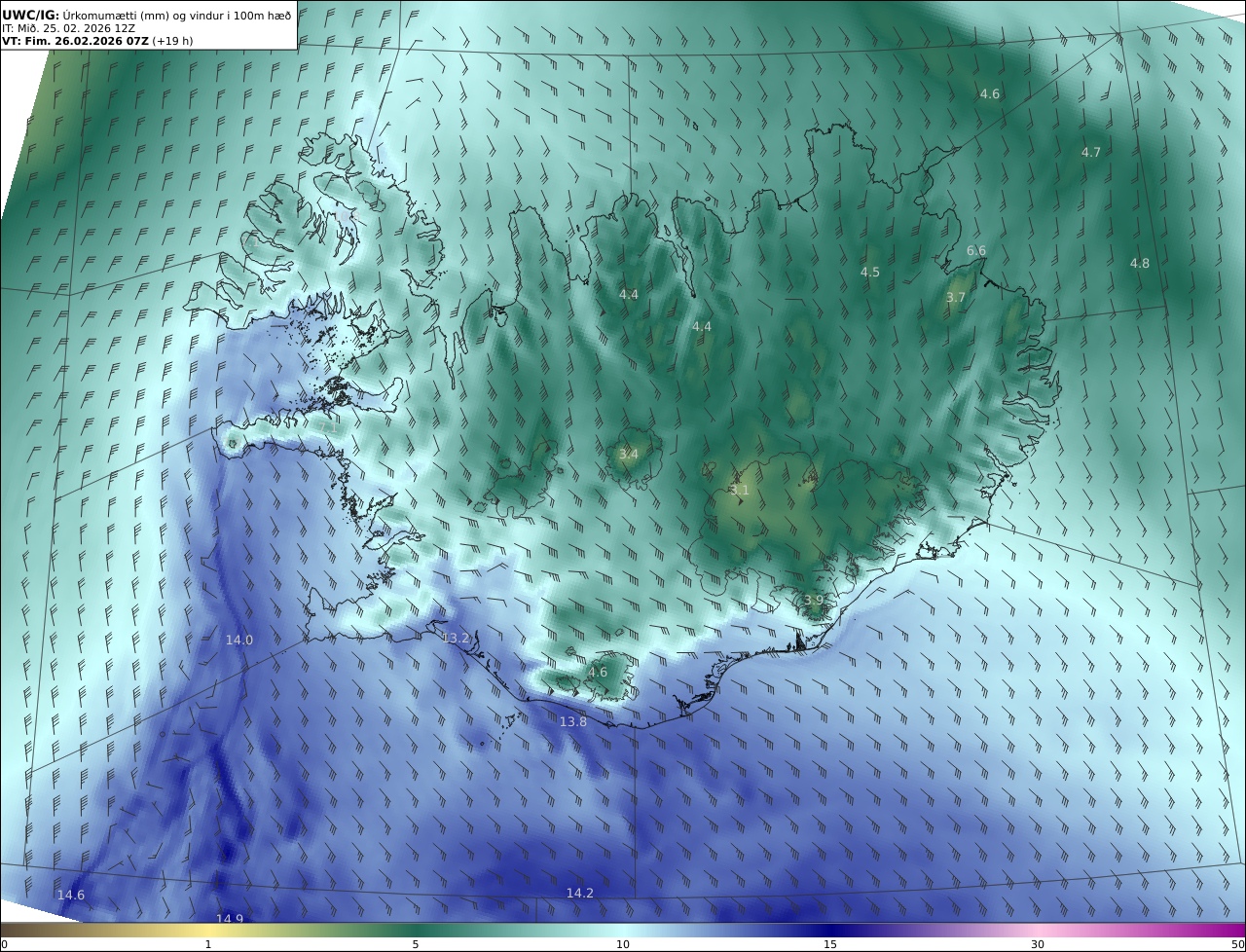Click the 13.8 value label on the map
Viewport: 1246px width, 952px height.
(x=573, y=722)
